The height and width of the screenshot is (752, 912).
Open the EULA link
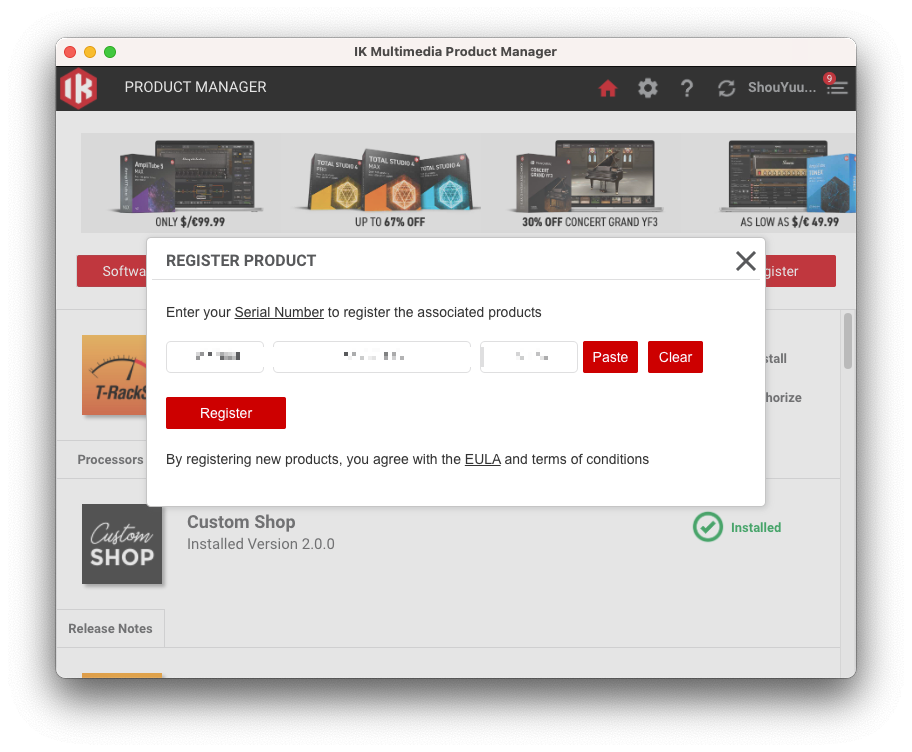pos(482,459)
